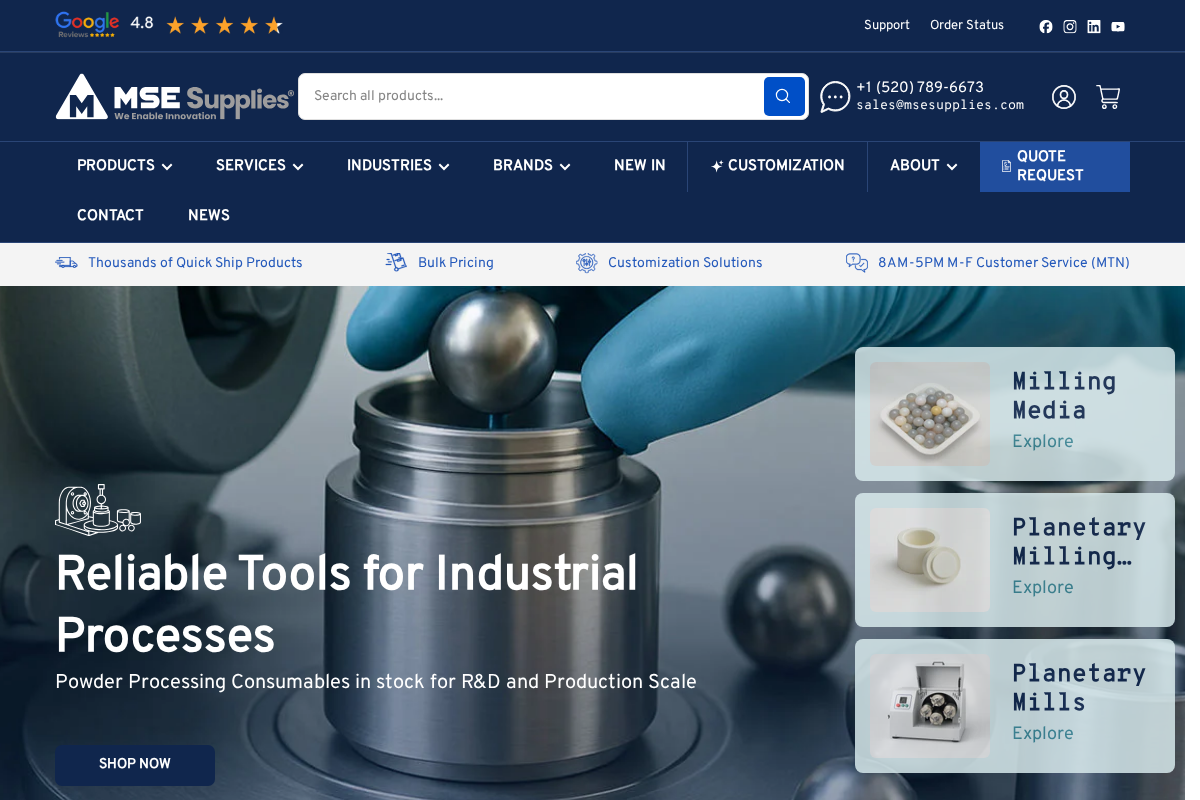Click the search magnifier icon

tap(784, 96)
